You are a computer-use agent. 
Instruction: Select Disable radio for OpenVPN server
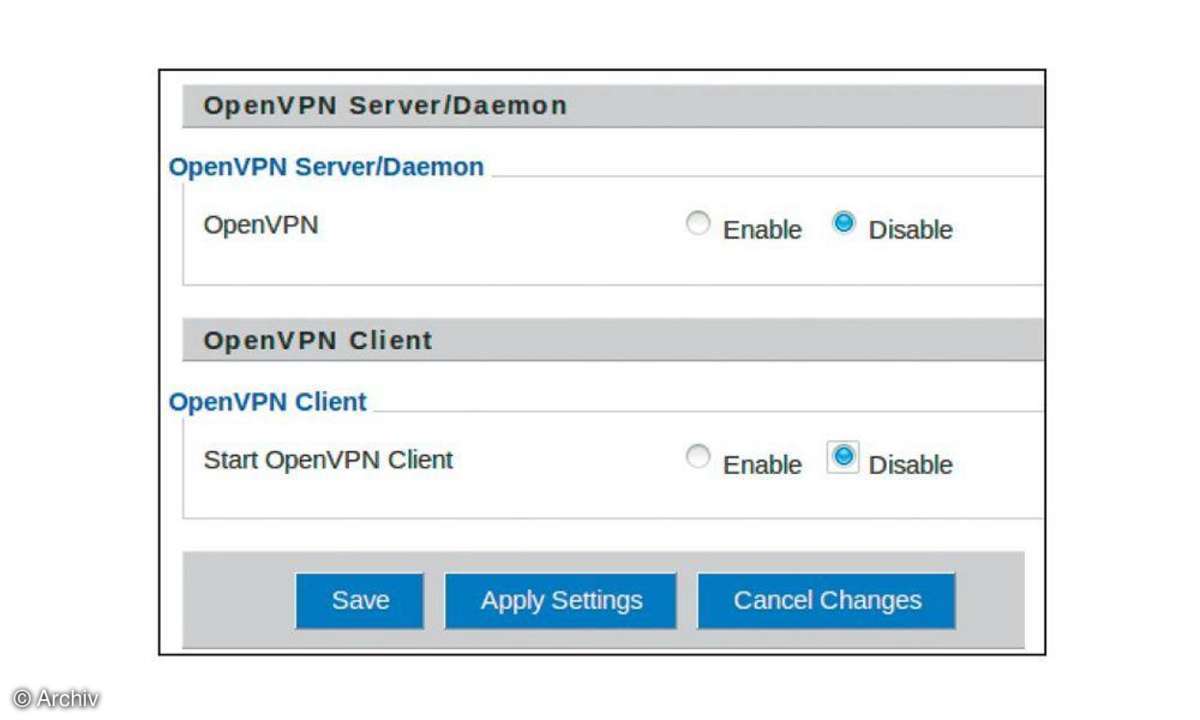[844, 224]
